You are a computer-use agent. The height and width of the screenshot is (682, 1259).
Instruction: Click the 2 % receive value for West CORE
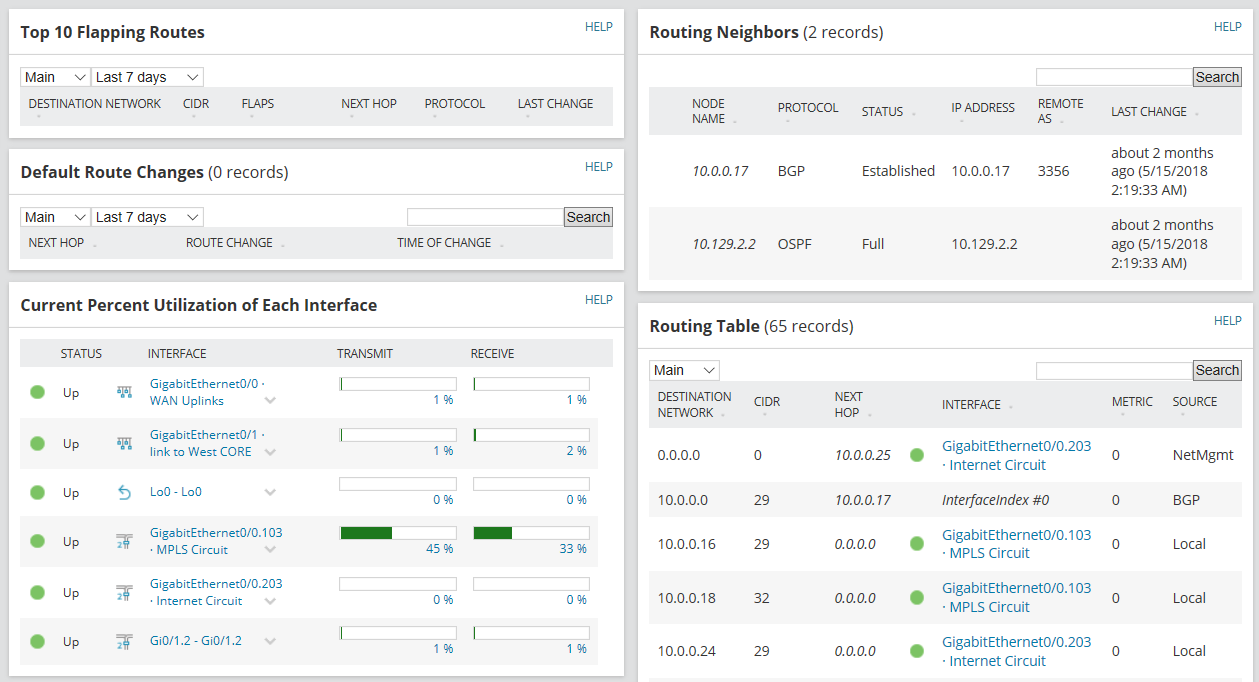point(576,451)
